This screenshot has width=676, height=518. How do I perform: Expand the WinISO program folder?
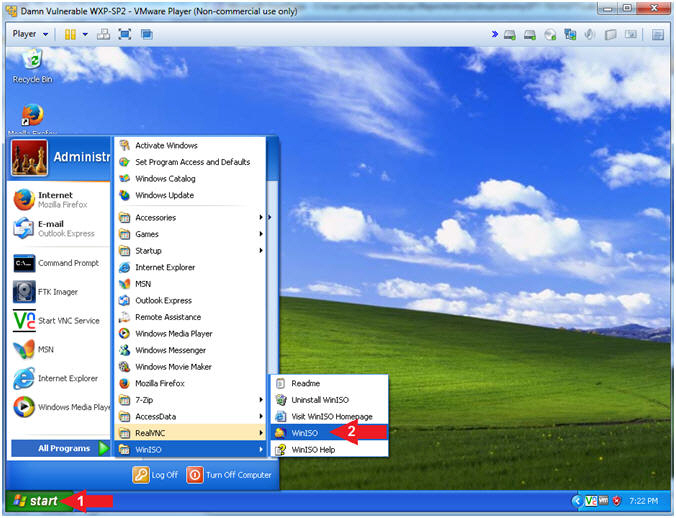pos(190,449)
